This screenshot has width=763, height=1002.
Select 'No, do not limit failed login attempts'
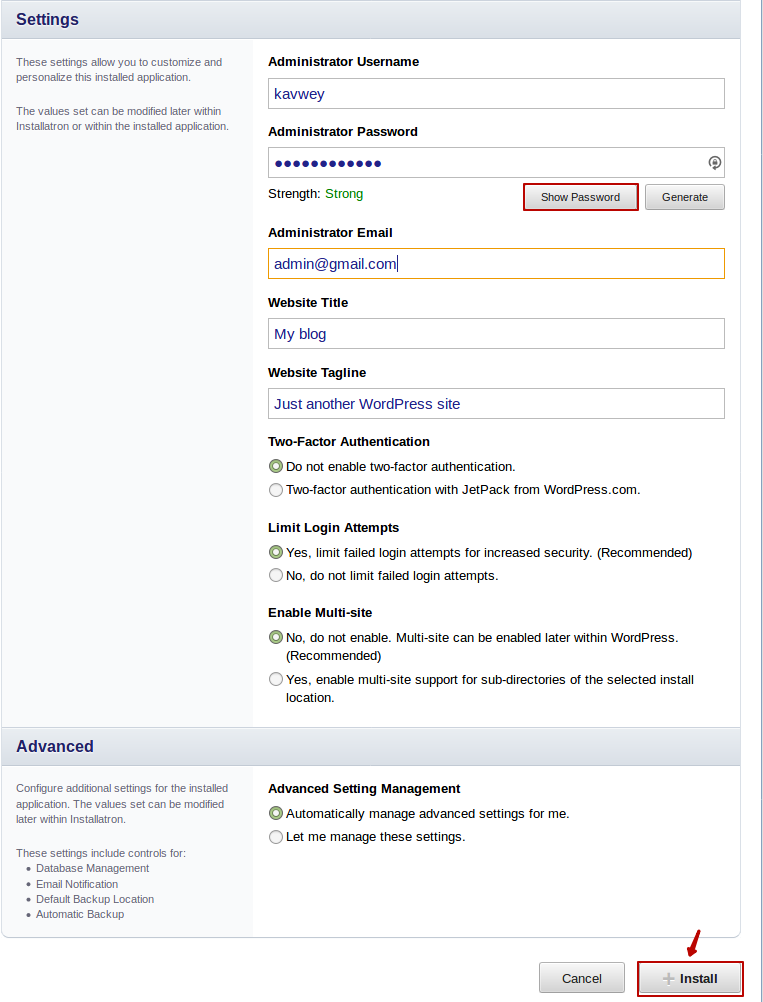point(276,576)
